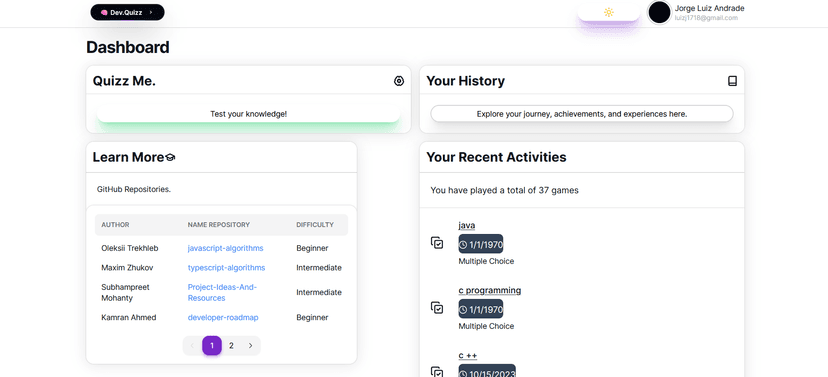Click the Your History book icon
Viewport: 828px width, 377px height.
point(732,81)
